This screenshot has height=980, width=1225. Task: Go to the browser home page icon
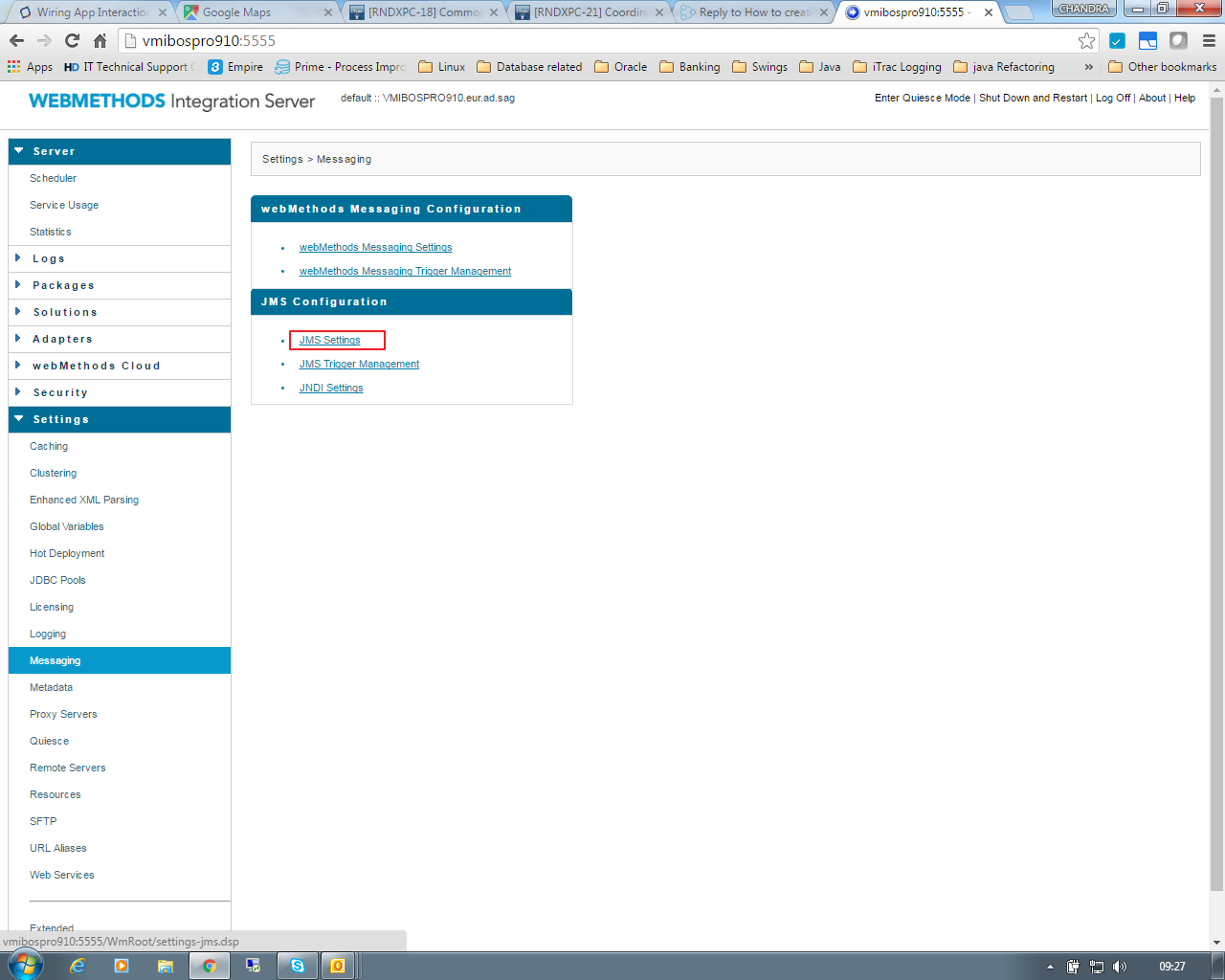click(100, 40)
